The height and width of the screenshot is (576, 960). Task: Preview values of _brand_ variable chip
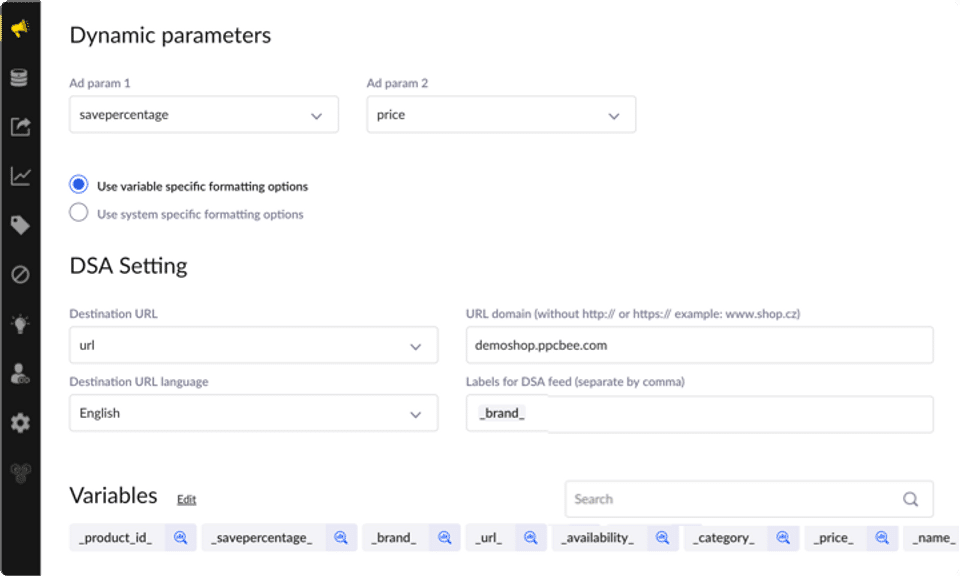point(444,537)
